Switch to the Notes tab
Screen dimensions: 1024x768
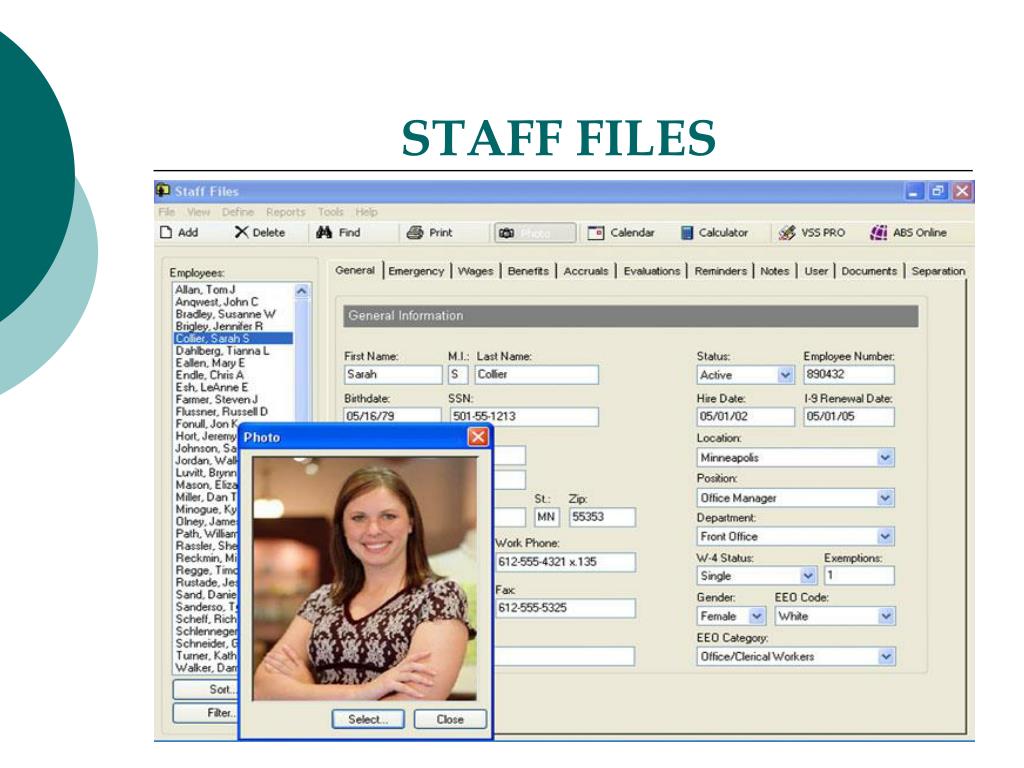click(775, 271)
